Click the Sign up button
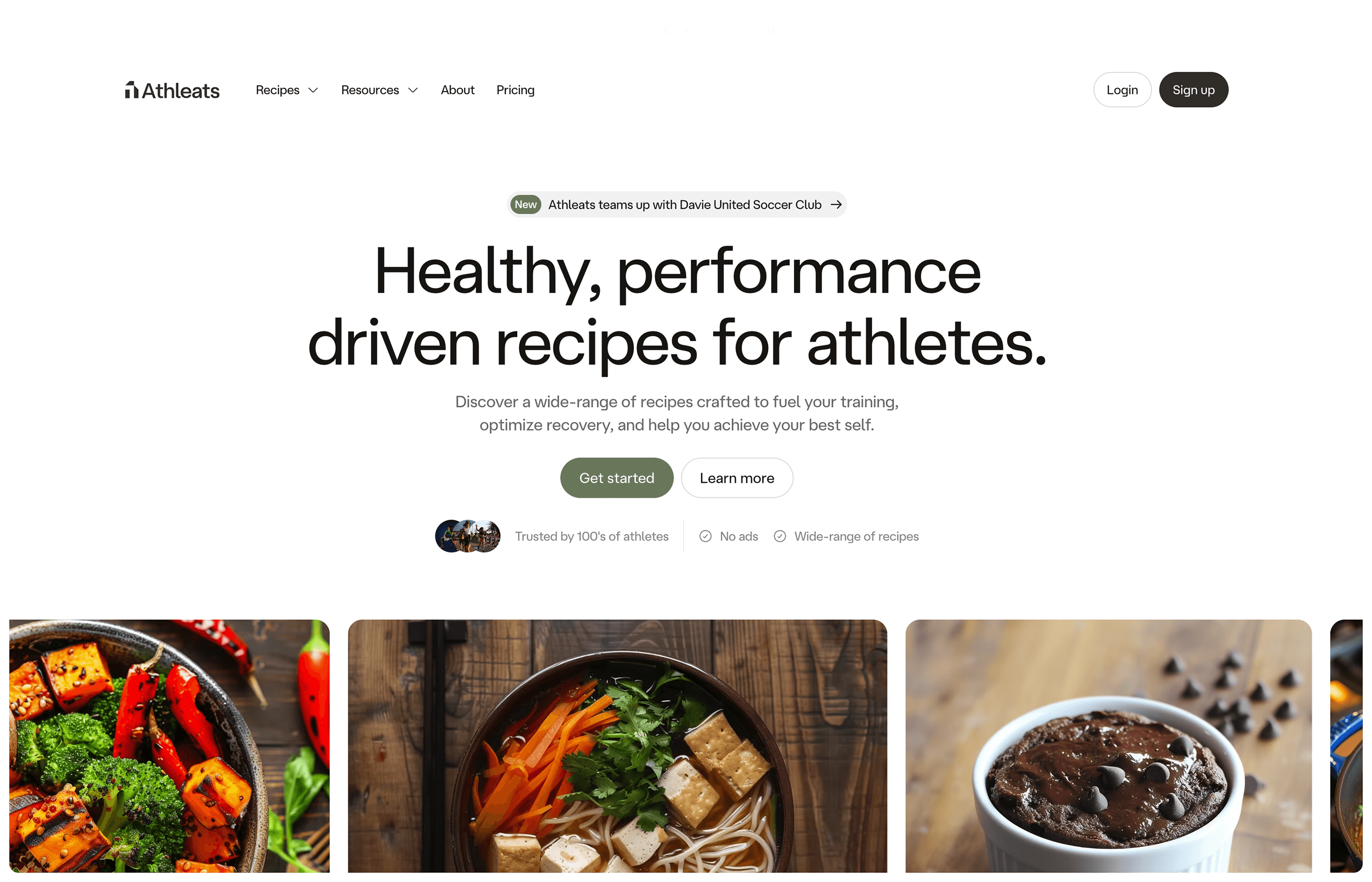Screen dimensions: 1372x882 click(x=1193, y=90)
